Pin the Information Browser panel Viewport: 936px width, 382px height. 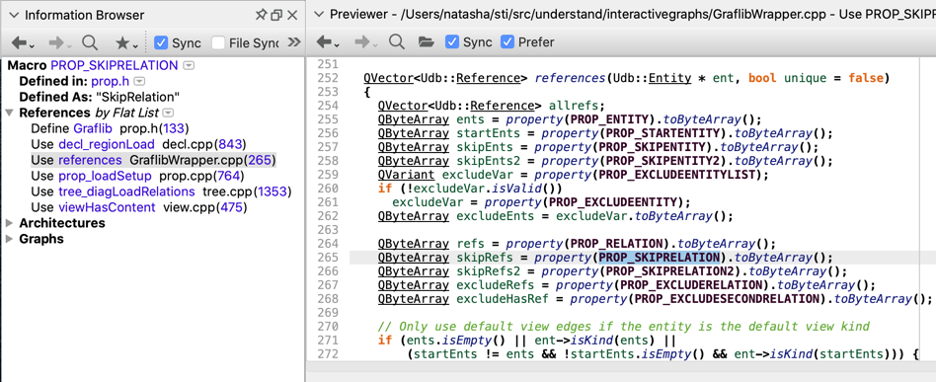pos(260,15)
